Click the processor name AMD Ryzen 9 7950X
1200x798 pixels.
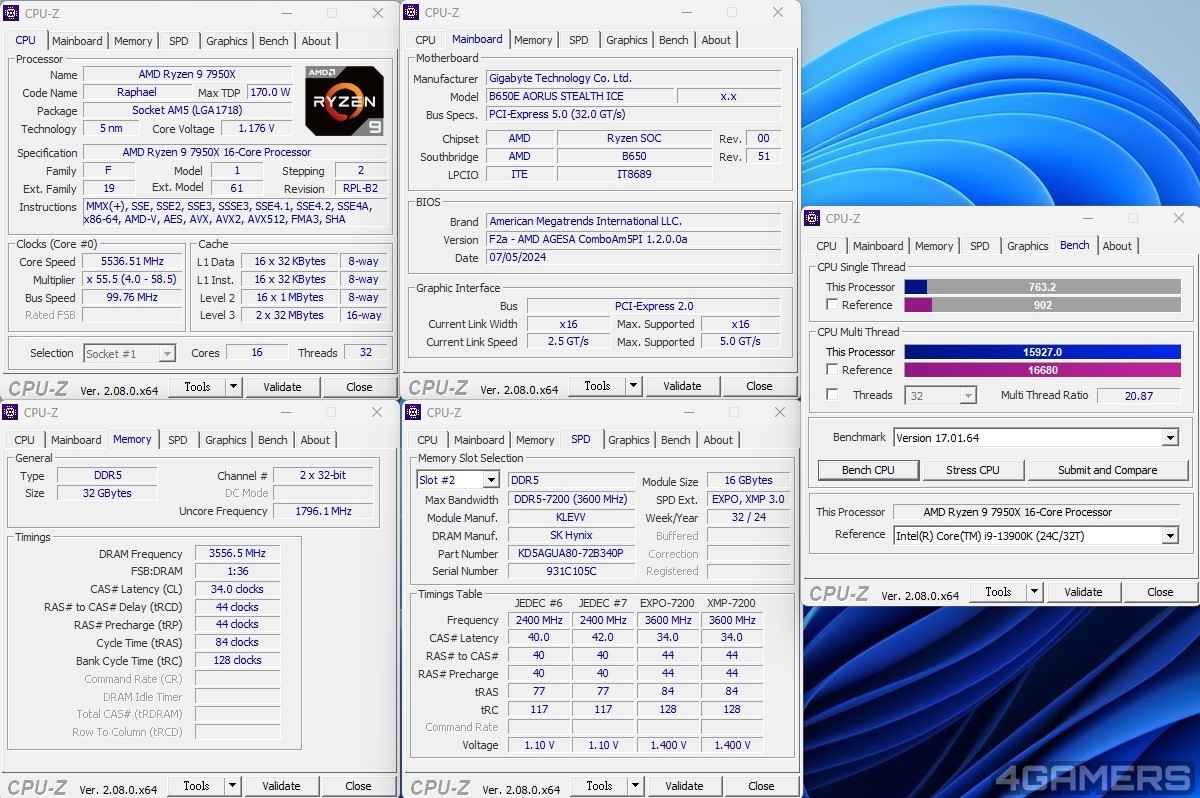coord(187,75)
